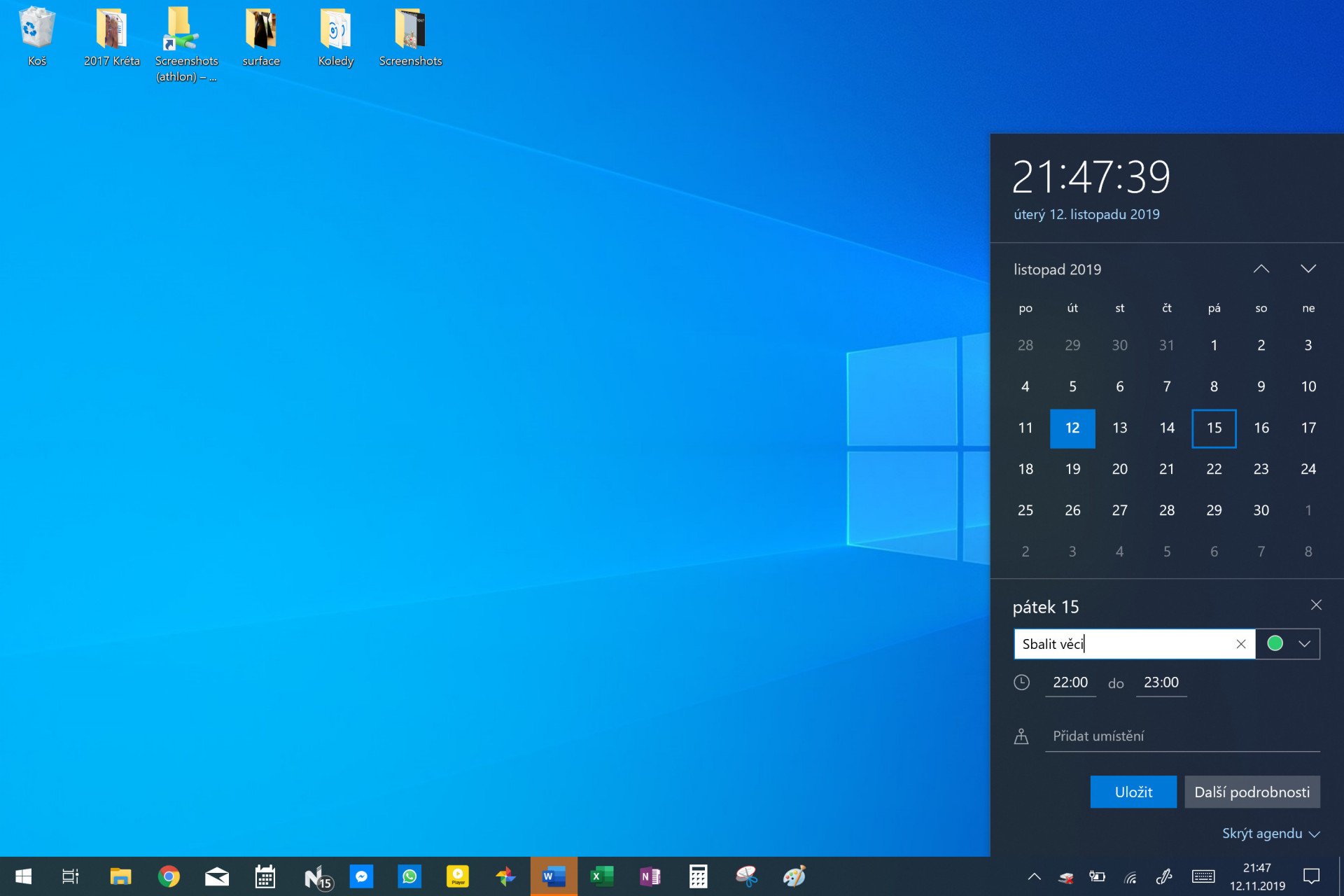Launch Excel from the taskbar
Screen dimensions: 1344x896
(x=602, y=876)
